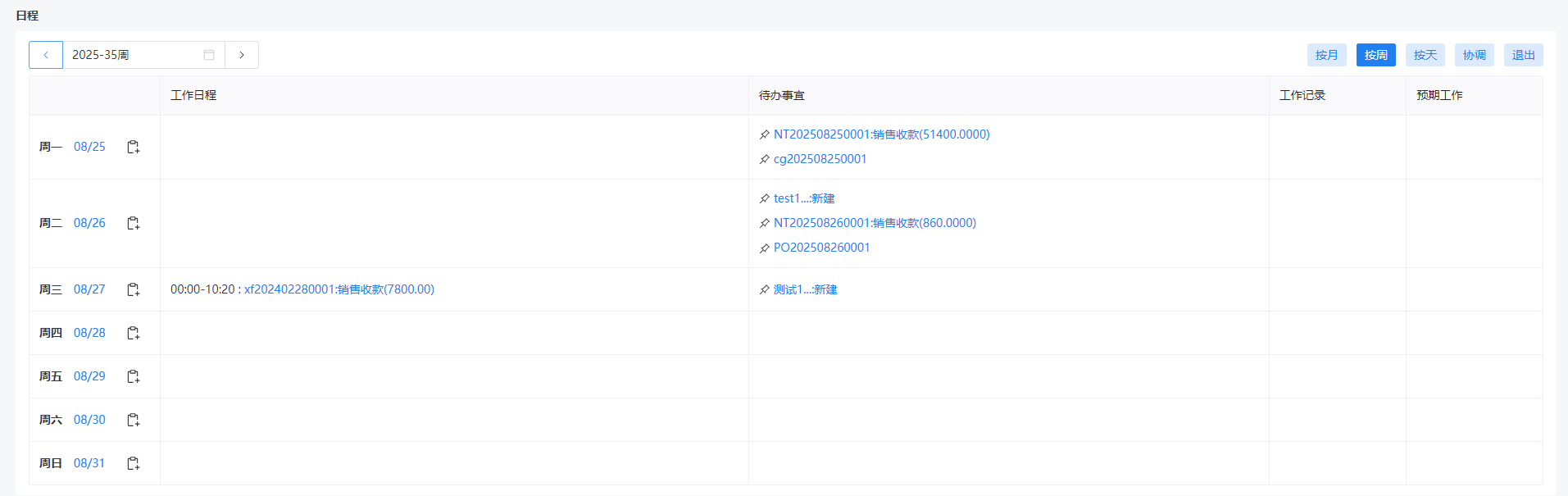Switch to 按天 day view
The width and height of the screenshot is (1568, 496).
[1425, 55]
